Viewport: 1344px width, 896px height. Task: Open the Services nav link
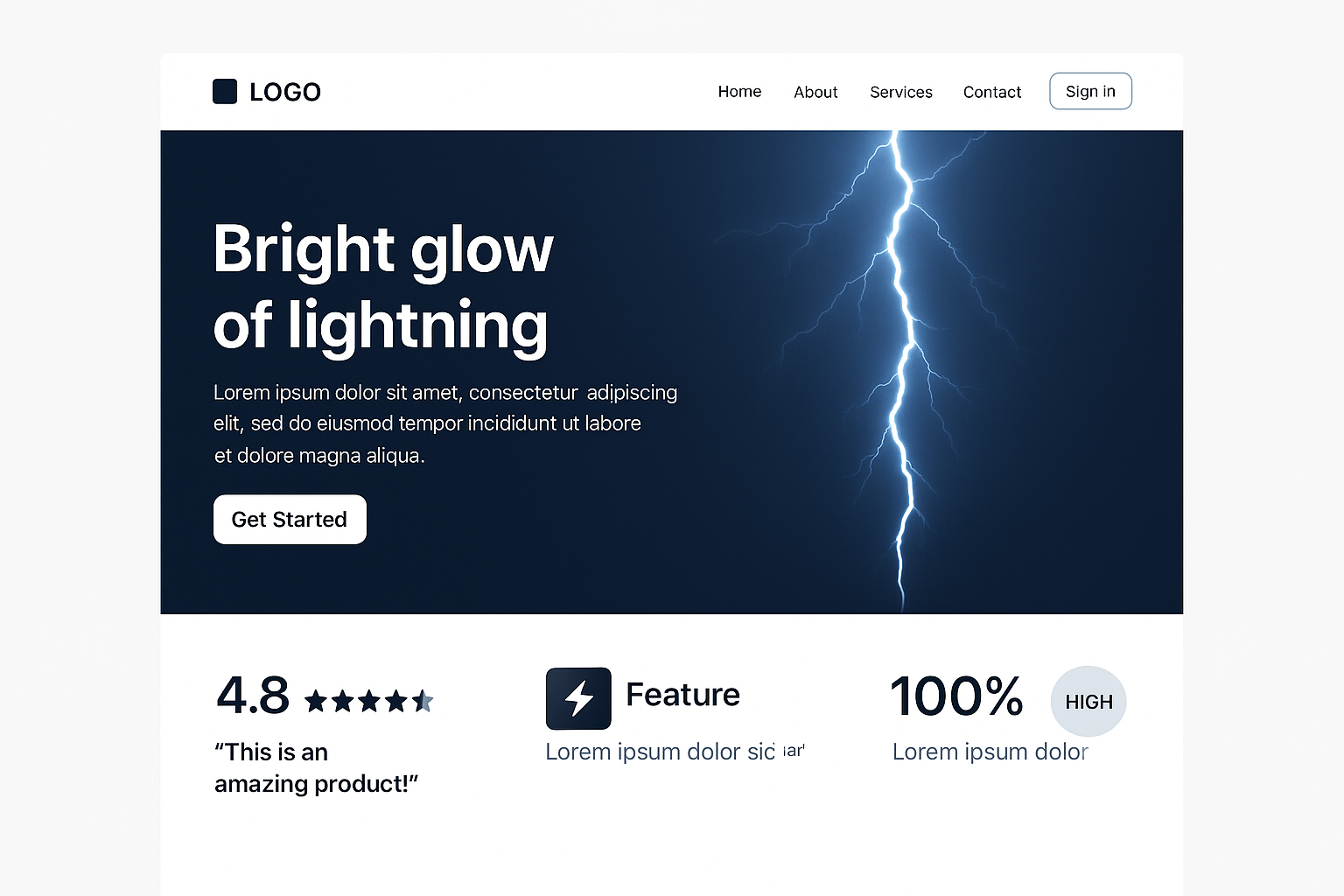[x=900, y=92]
